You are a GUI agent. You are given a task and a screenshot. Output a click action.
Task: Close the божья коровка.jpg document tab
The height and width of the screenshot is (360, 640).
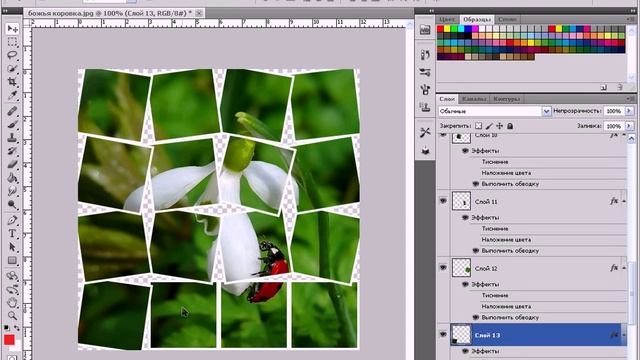[199, 13]
